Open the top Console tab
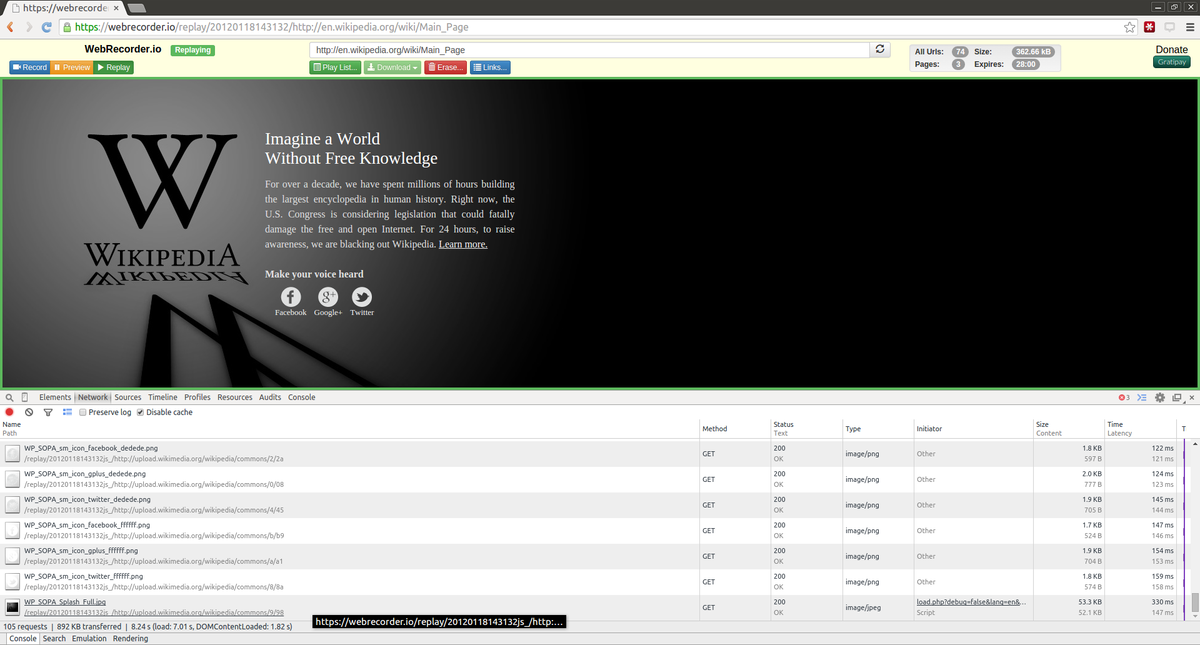 302,397
